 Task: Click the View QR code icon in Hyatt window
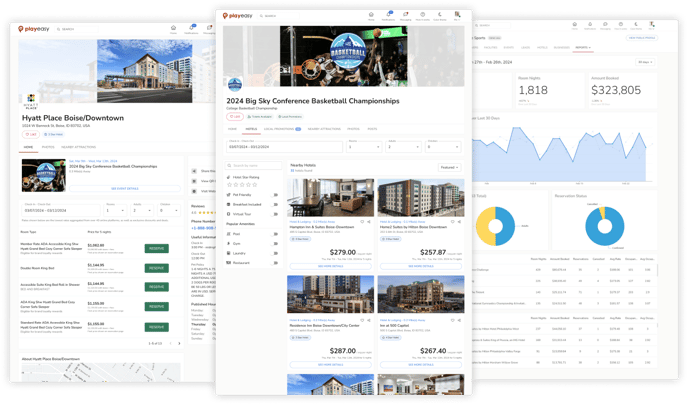(194, 181)
